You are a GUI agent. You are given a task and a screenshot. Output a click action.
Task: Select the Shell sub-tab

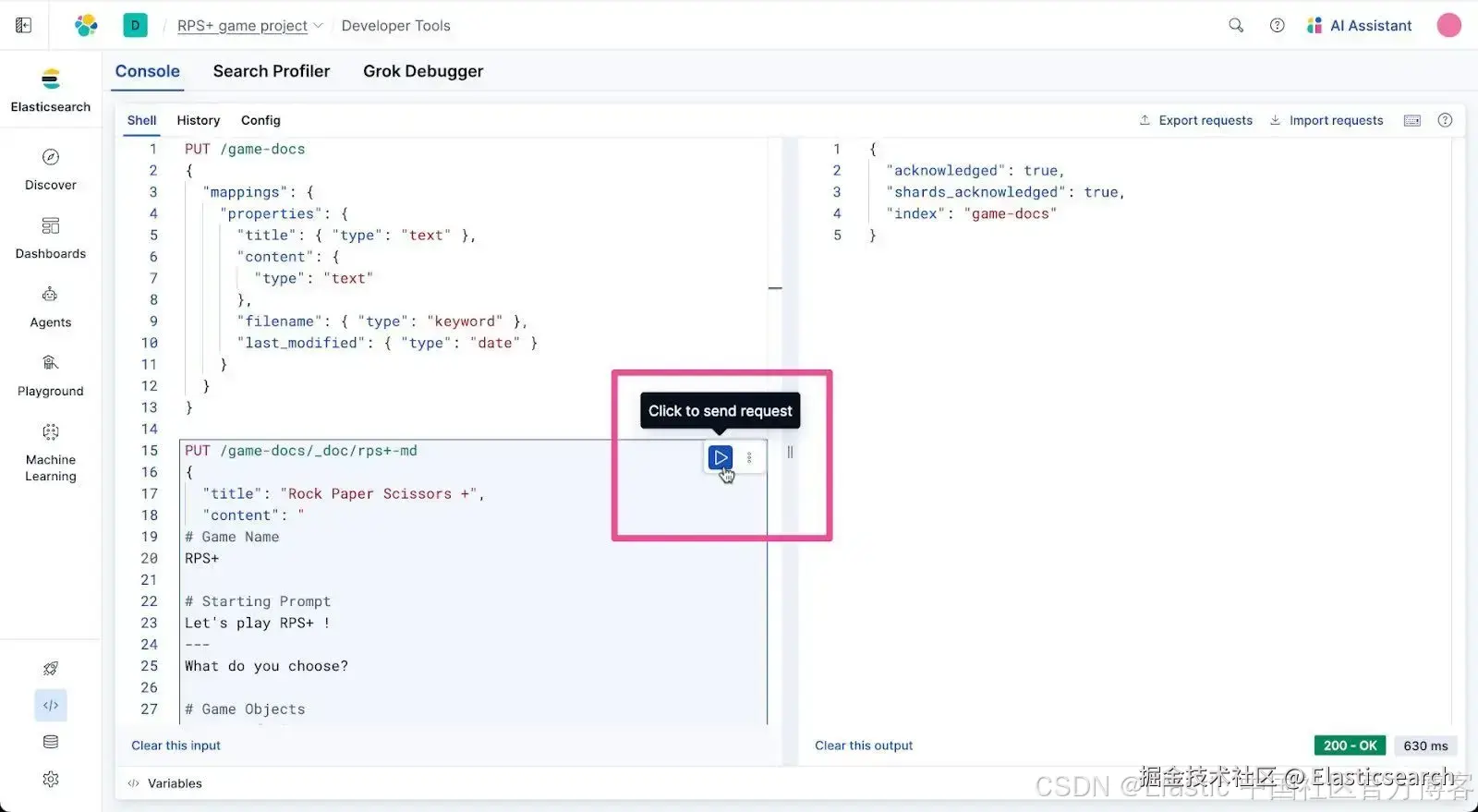[141, 120]
